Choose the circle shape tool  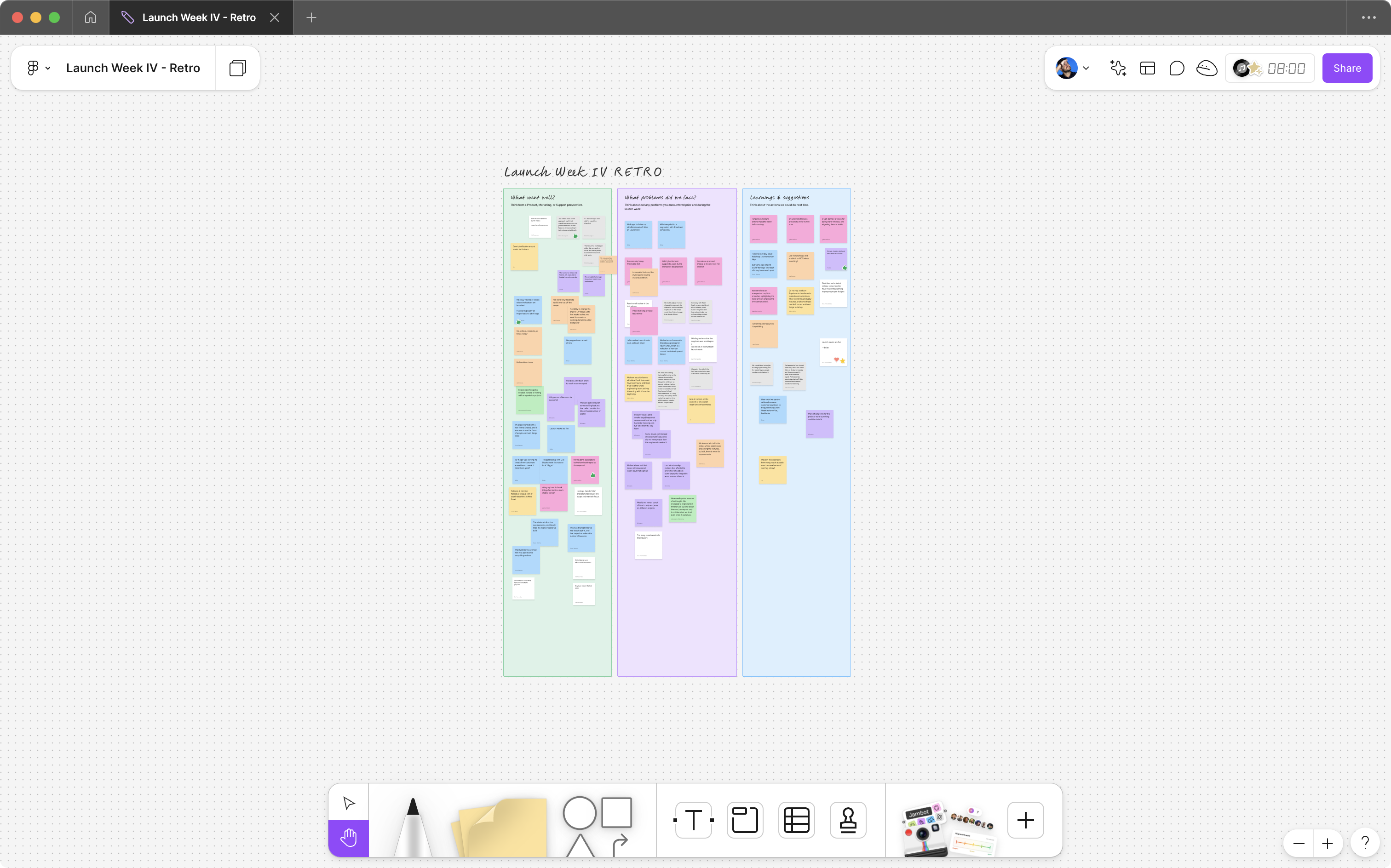[x=579, y=813]
